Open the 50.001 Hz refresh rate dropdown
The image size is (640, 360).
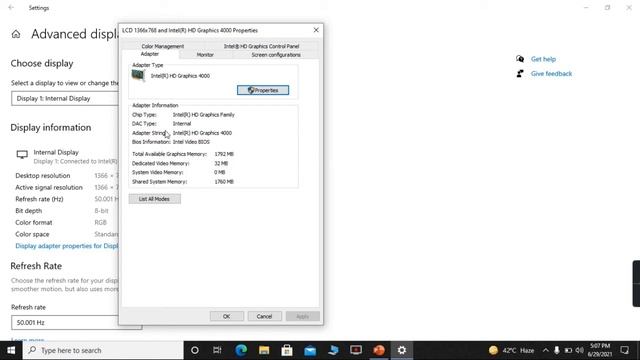(76, 322)
